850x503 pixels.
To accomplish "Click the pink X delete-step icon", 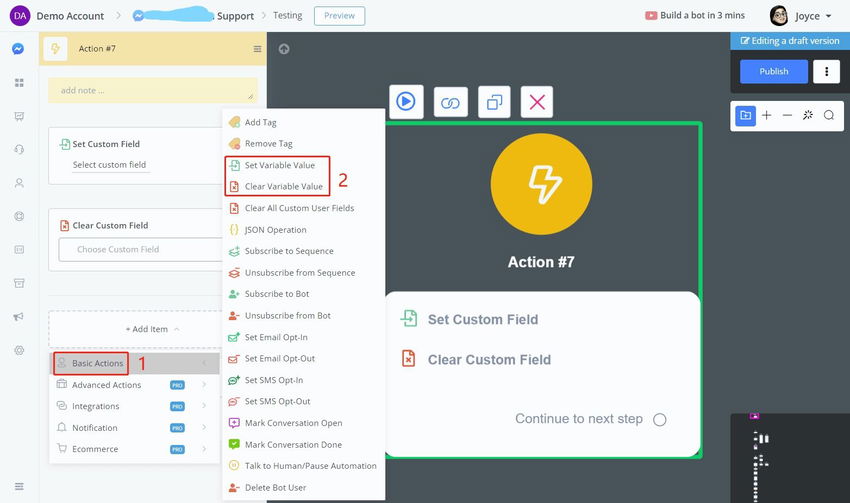I will coord(537,102).
